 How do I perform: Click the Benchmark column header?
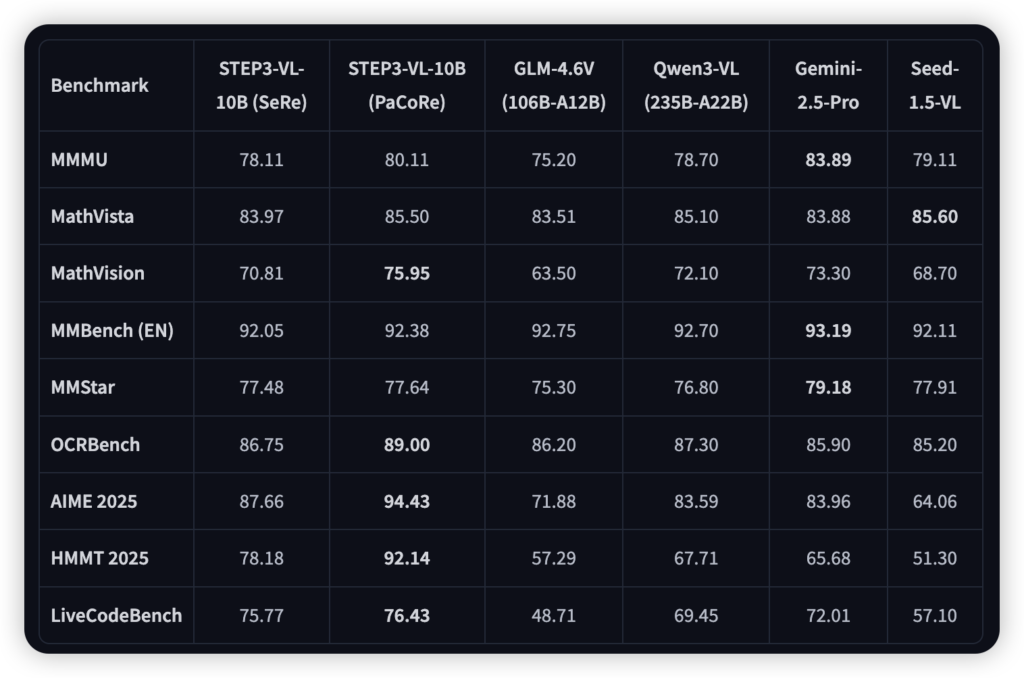[x=99, y=85]
